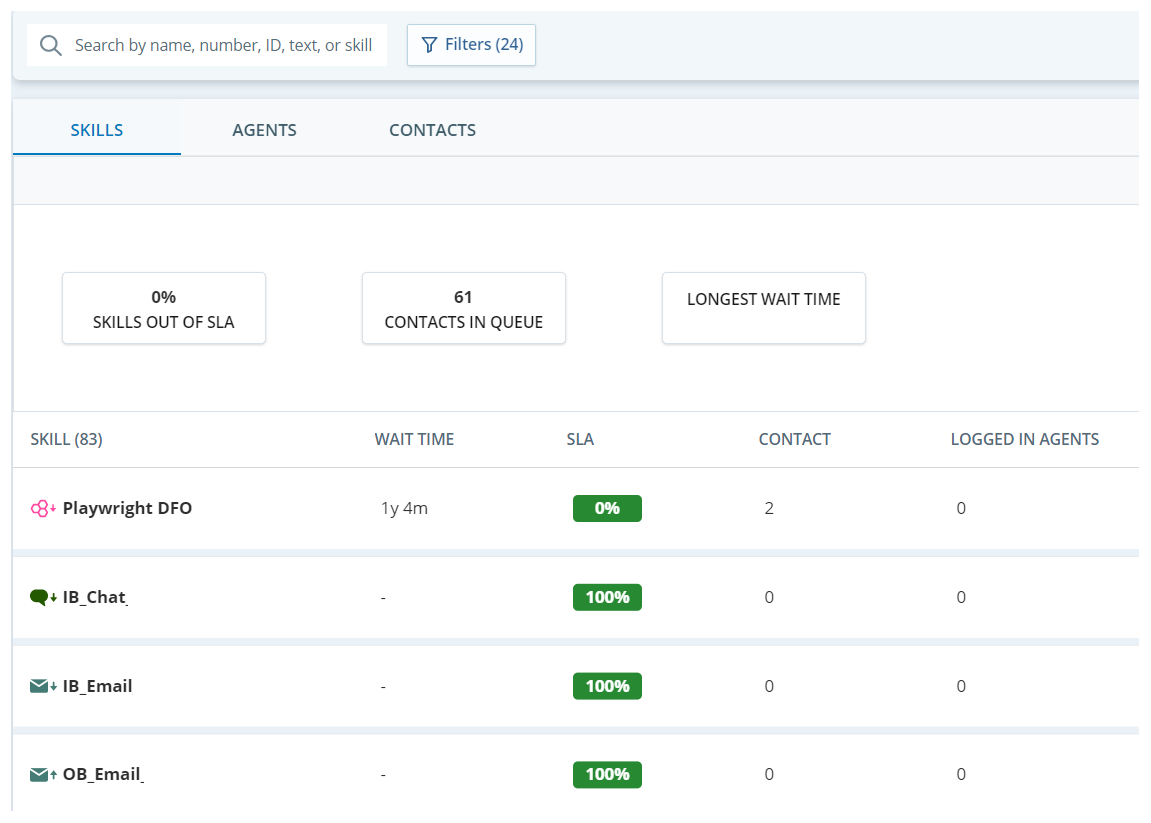The height and width of the screenshot is (823, 1151).
Task: Click the Playwright DFO digital skill icon
Action: [43, 508]
